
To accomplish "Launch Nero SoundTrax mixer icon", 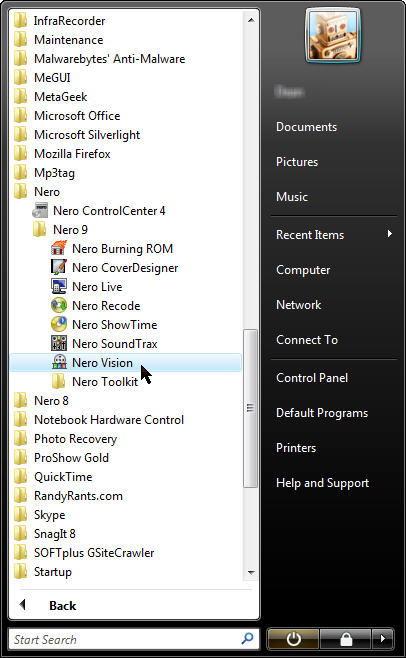I will (x=59, y=343).
